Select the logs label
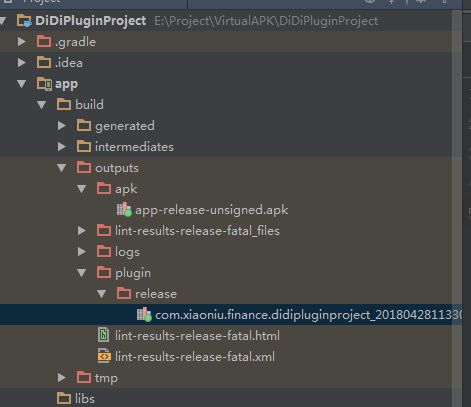 pyautogui.click(x=127, y=252)
